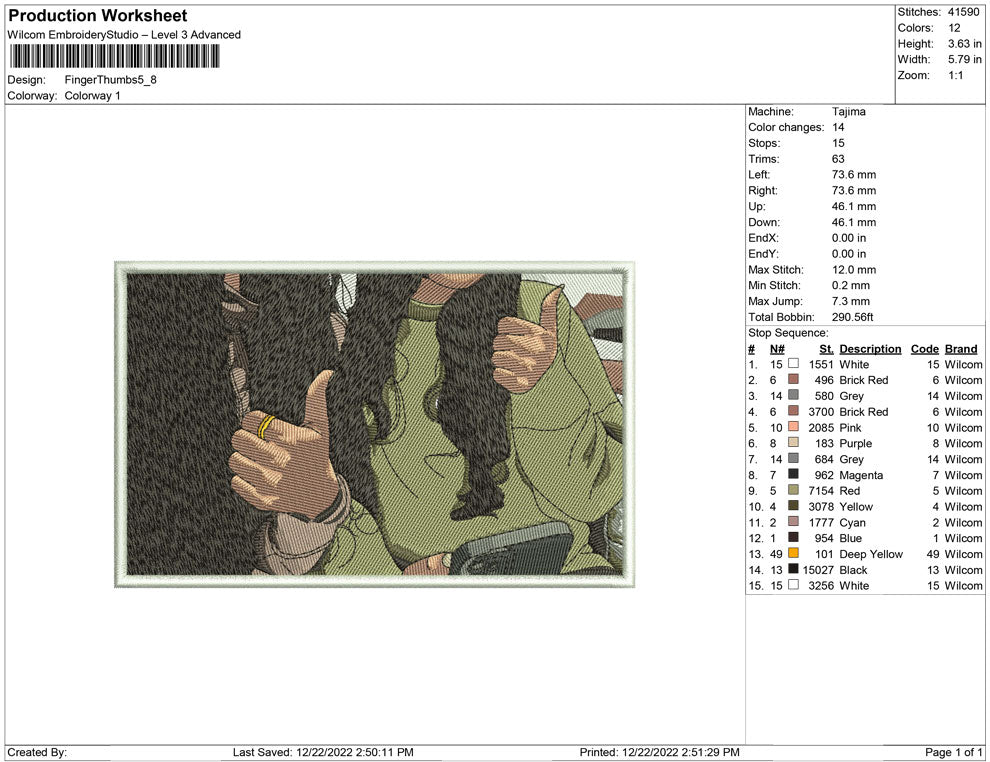Image resolution: width=990 pixels, height=762 pixels.
Task: Click the 'Page 1 of 1' footer text
Action: click(953, 752)
